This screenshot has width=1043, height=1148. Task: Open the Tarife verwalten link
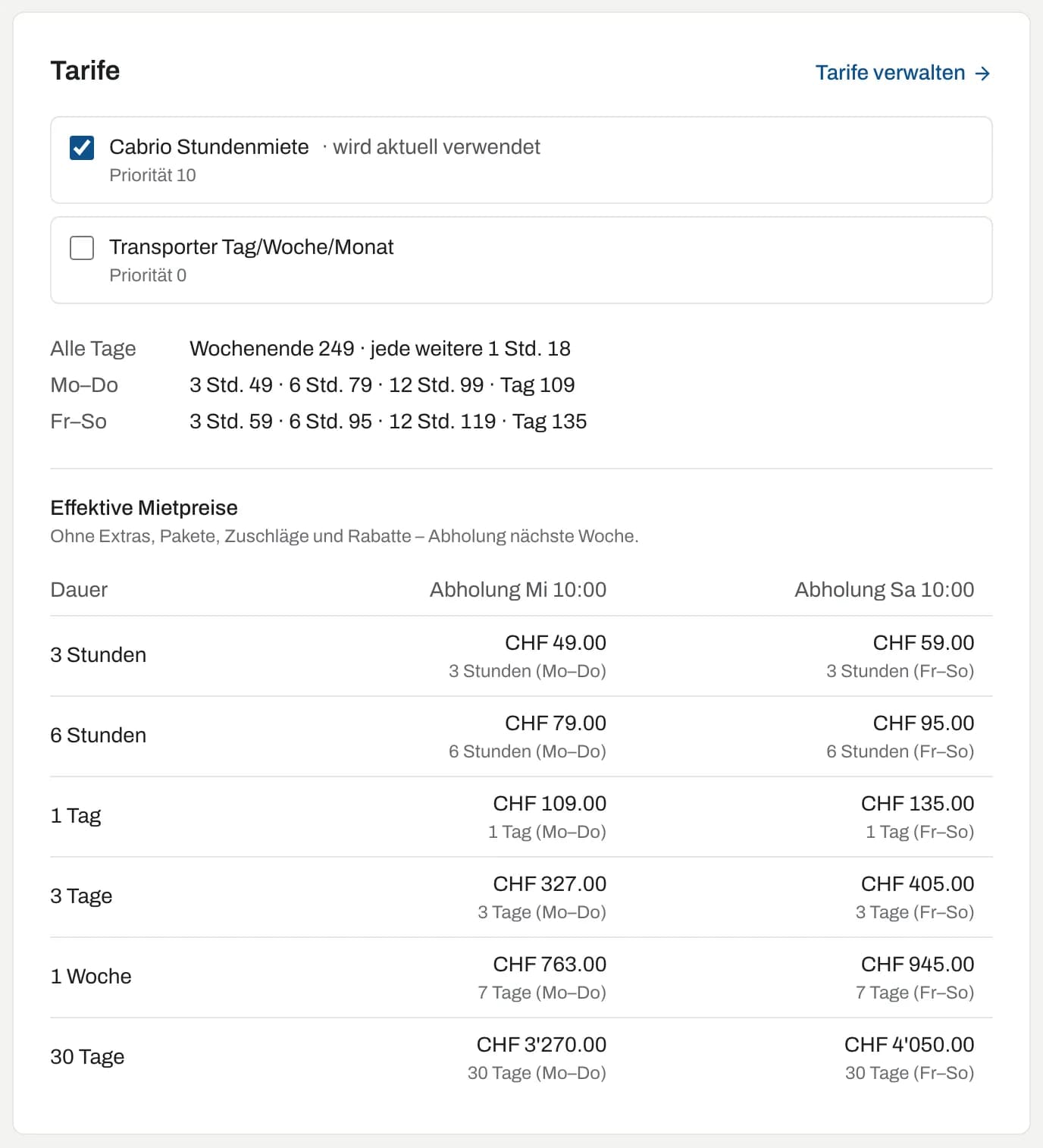(902, 73)
